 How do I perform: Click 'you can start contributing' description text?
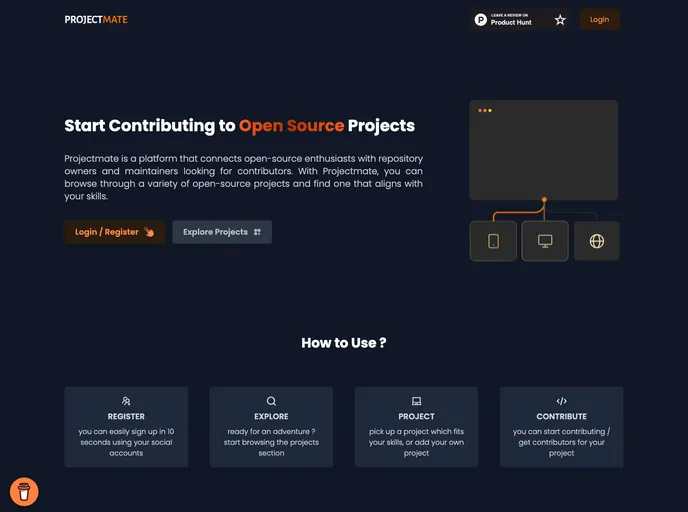point(562,442)
